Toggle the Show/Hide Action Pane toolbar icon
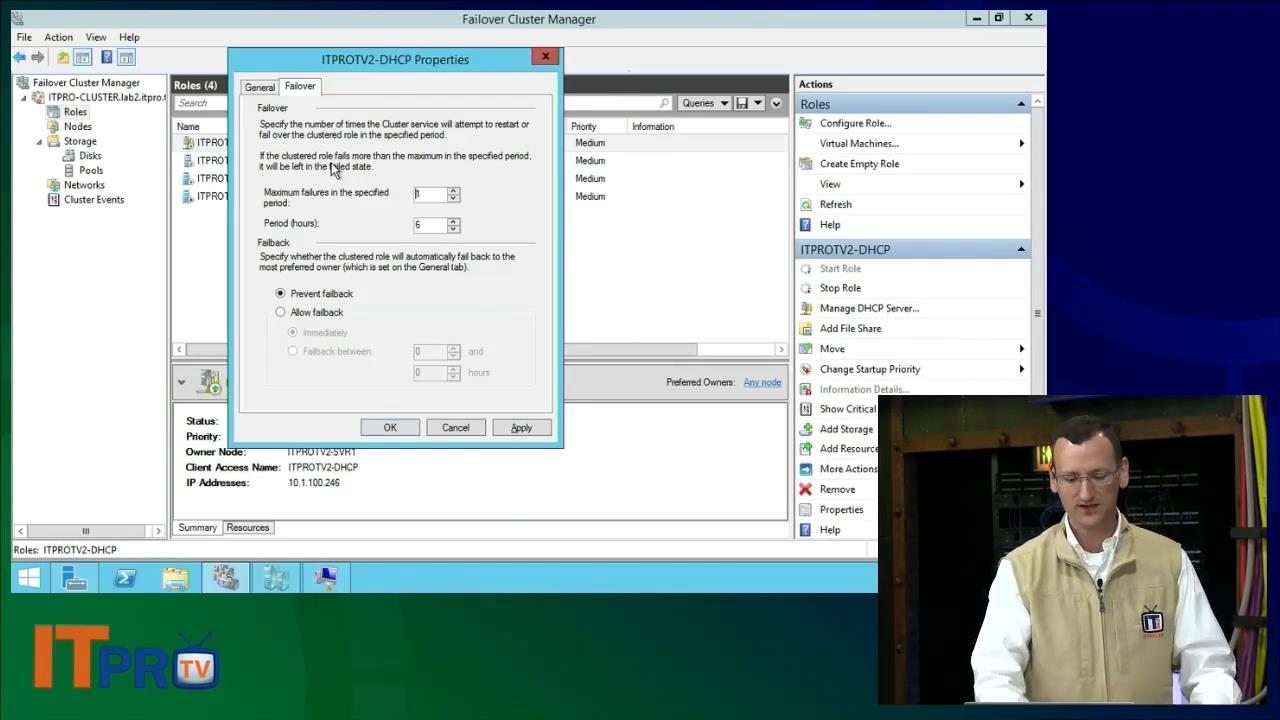Viewport: 1280px width, 720px height. [x=126, y=58]
